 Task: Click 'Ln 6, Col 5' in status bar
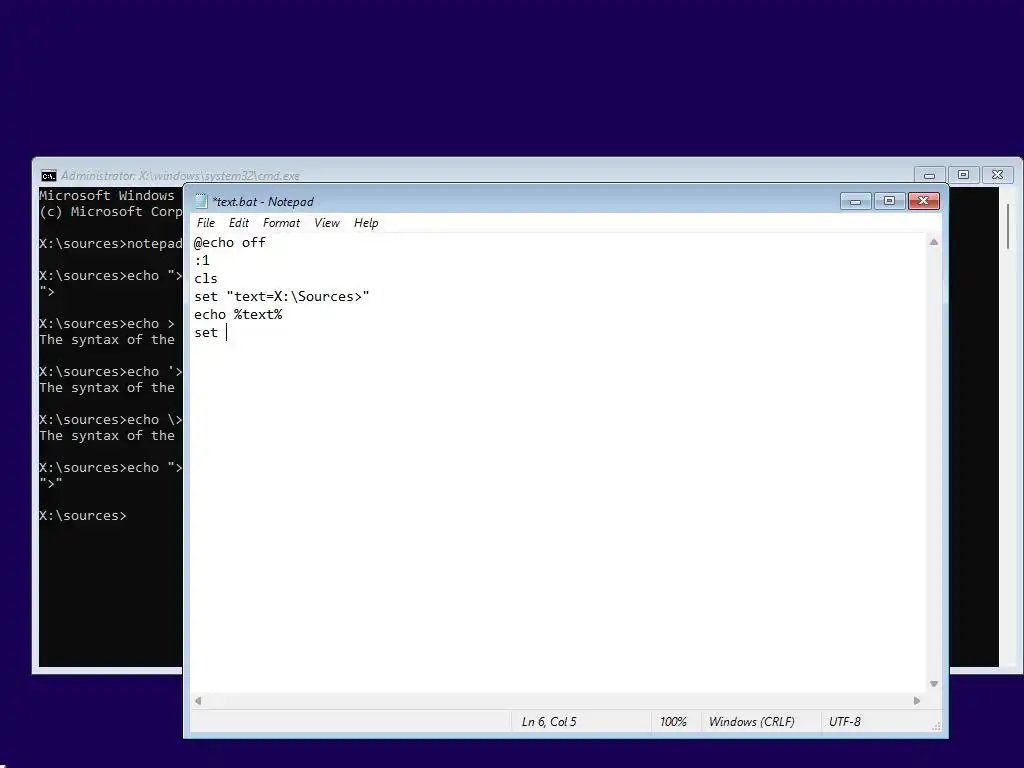[549, 722]
